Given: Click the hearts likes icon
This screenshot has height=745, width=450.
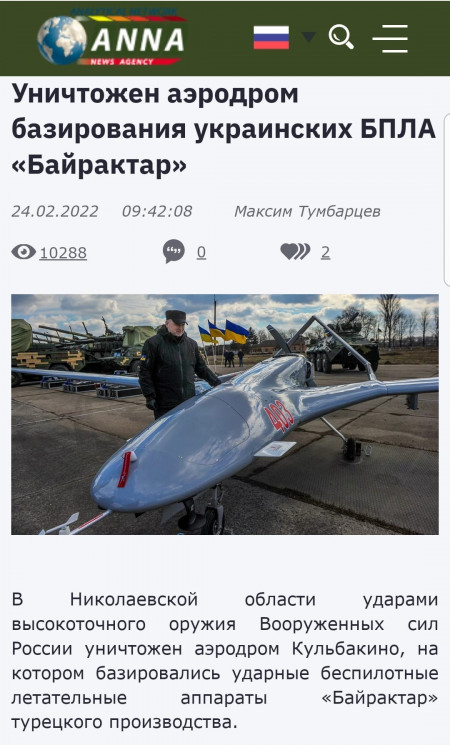Looking at the screenshot, I should (x=295, y=251).
